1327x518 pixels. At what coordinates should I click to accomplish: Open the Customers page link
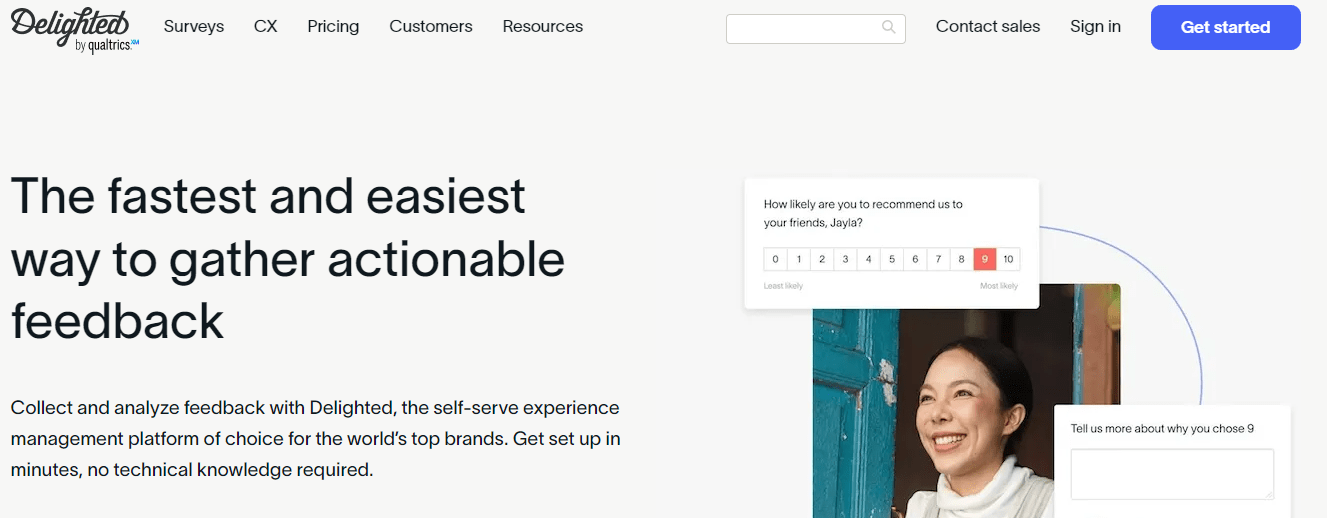pyautogui.click(x=431, y=27)
